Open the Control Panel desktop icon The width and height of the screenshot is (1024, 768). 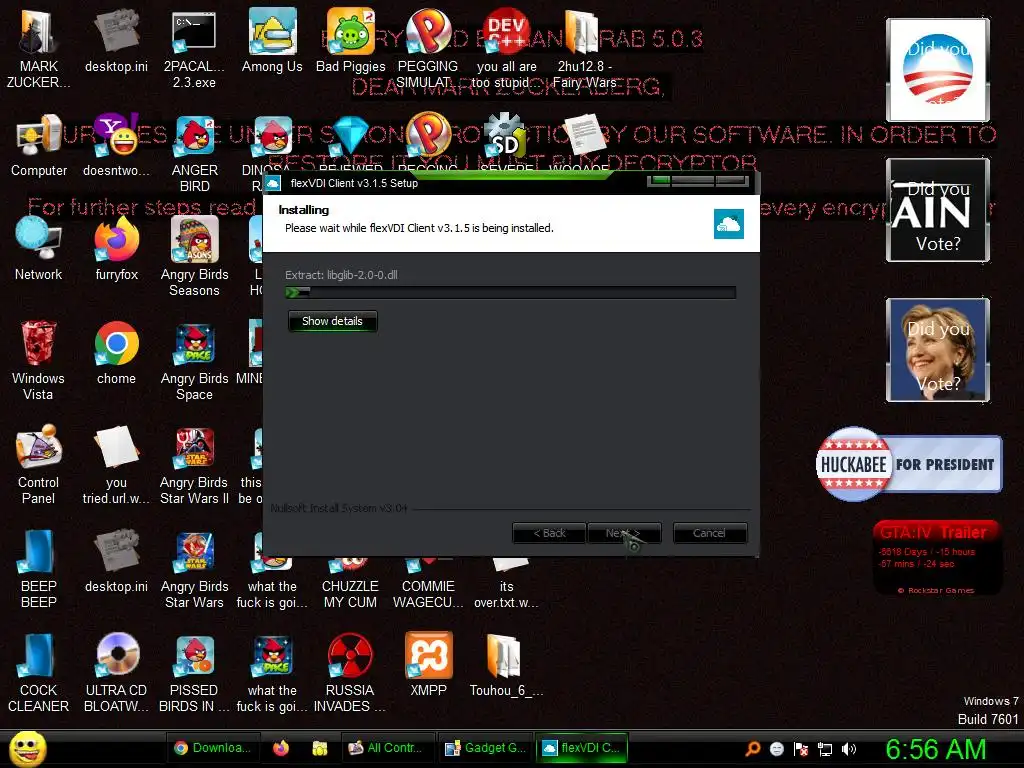point(38,464)
